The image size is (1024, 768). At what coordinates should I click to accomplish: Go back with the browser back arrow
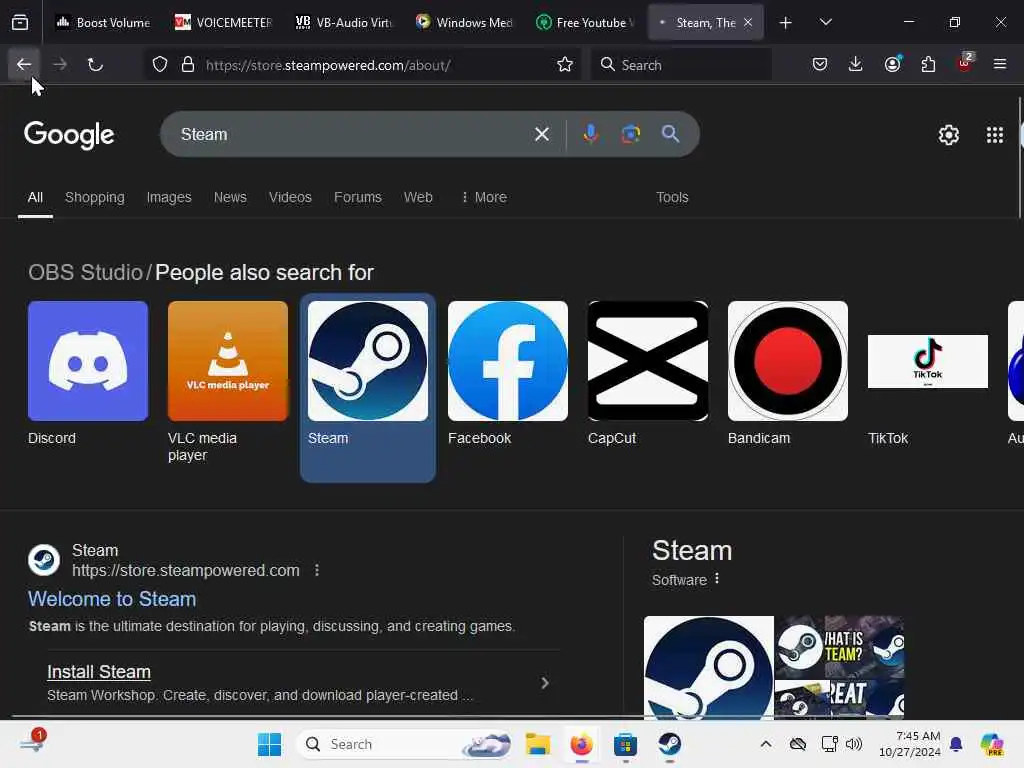point(24,65)
